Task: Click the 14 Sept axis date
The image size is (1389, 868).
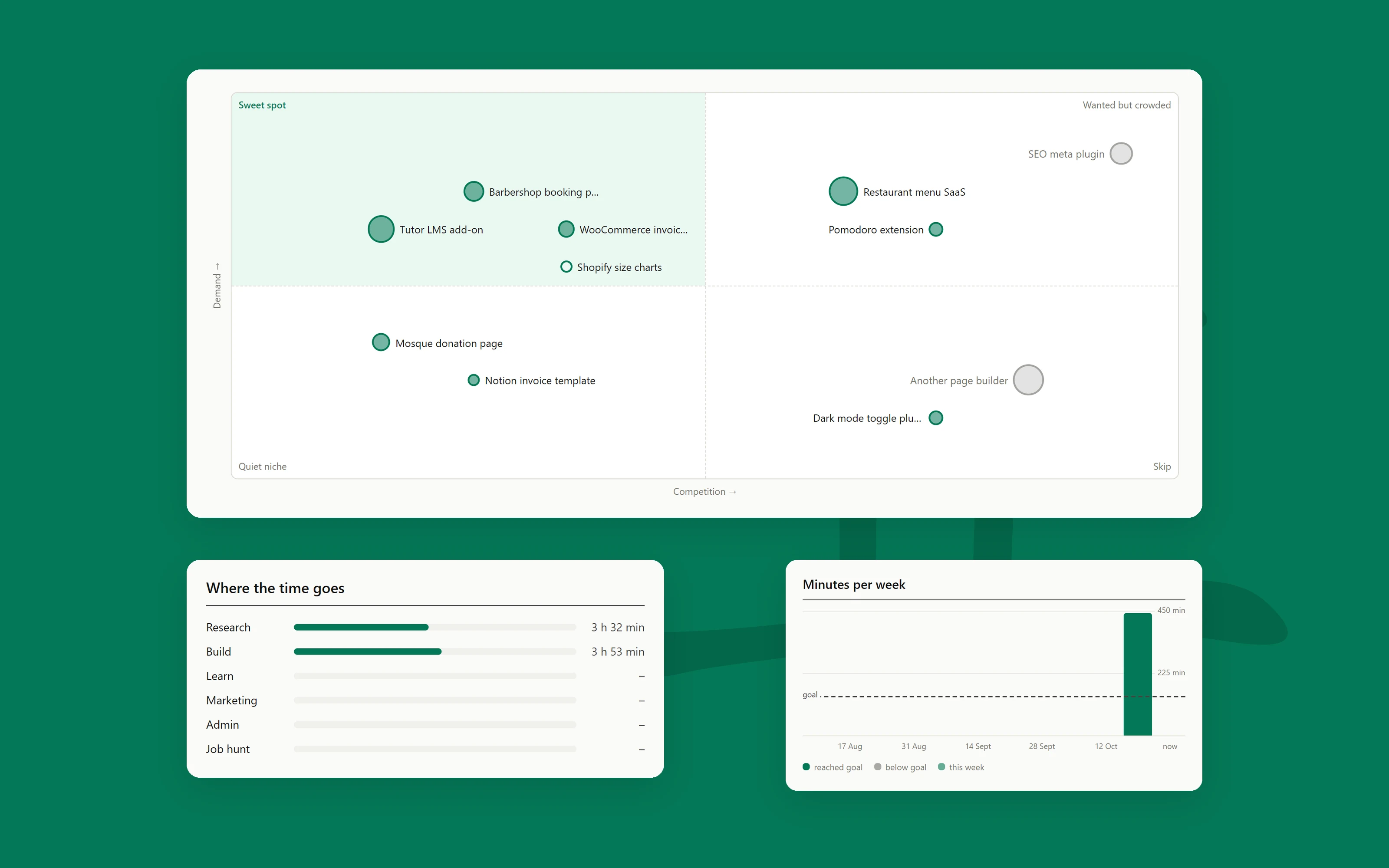Action: pos(978,746)
